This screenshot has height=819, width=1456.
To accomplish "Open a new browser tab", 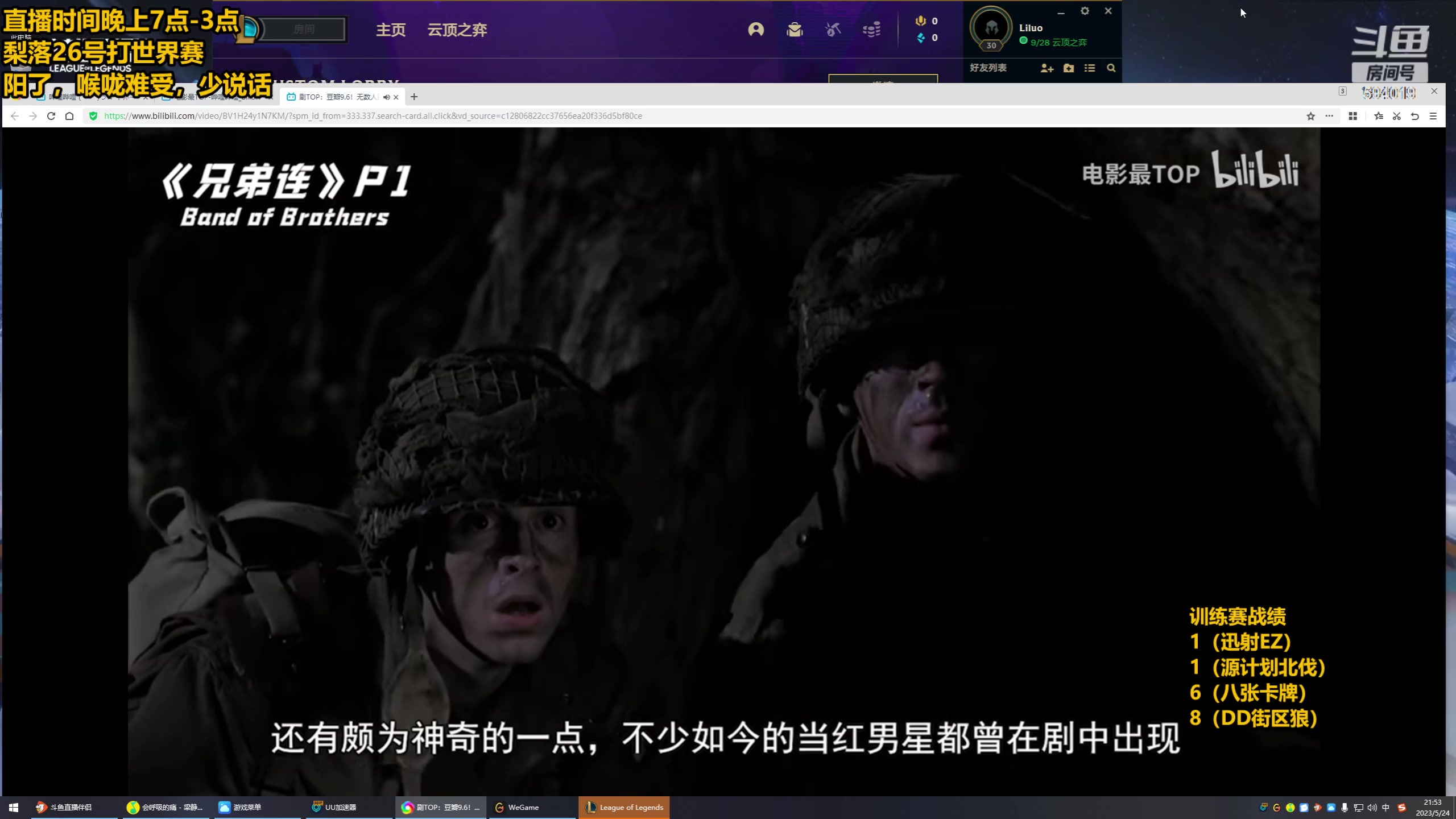I will pos(414,97).
